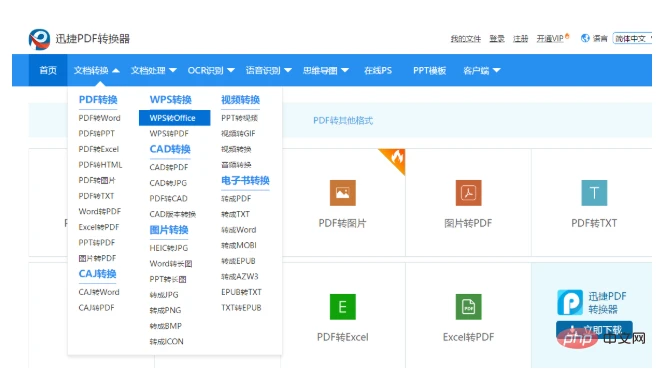
Task: Go to the 首页 tab
Action: pyautogui.click(x=48, y=70)
